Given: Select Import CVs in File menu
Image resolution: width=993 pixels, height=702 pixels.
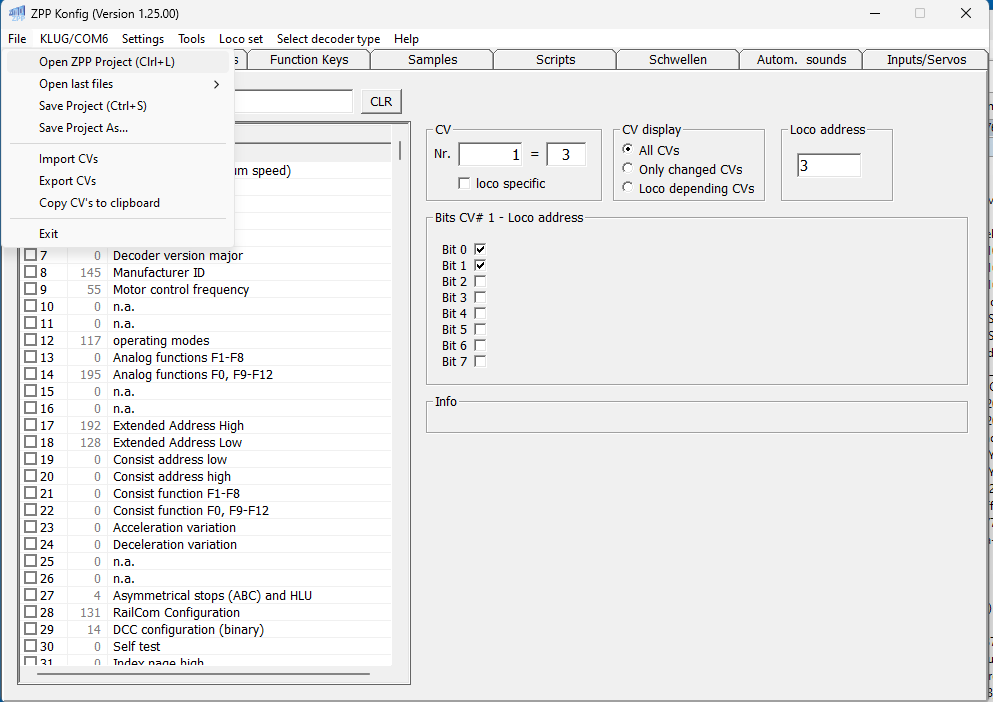Looking at the screenshot, I should click(x=68, y=159).
